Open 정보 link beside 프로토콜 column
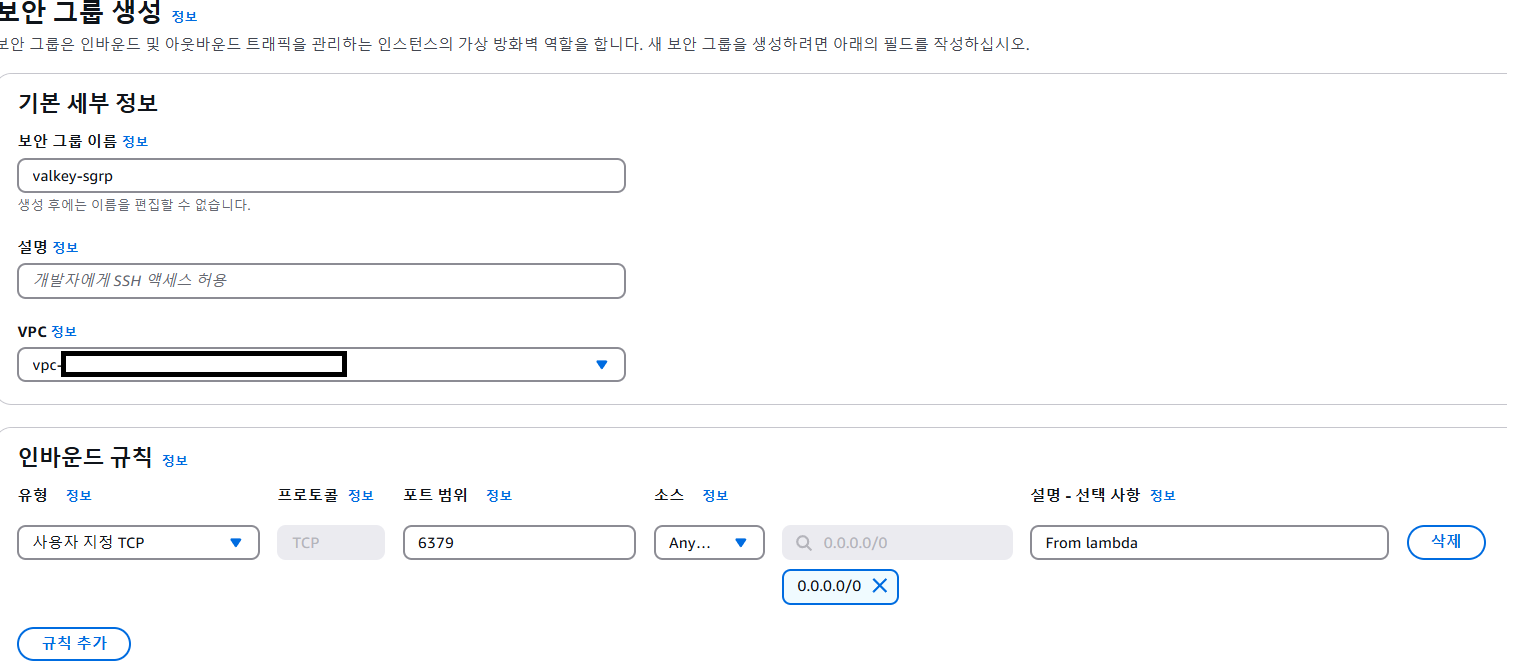This screenshot has width=1520, height=665. click(361, 496)
